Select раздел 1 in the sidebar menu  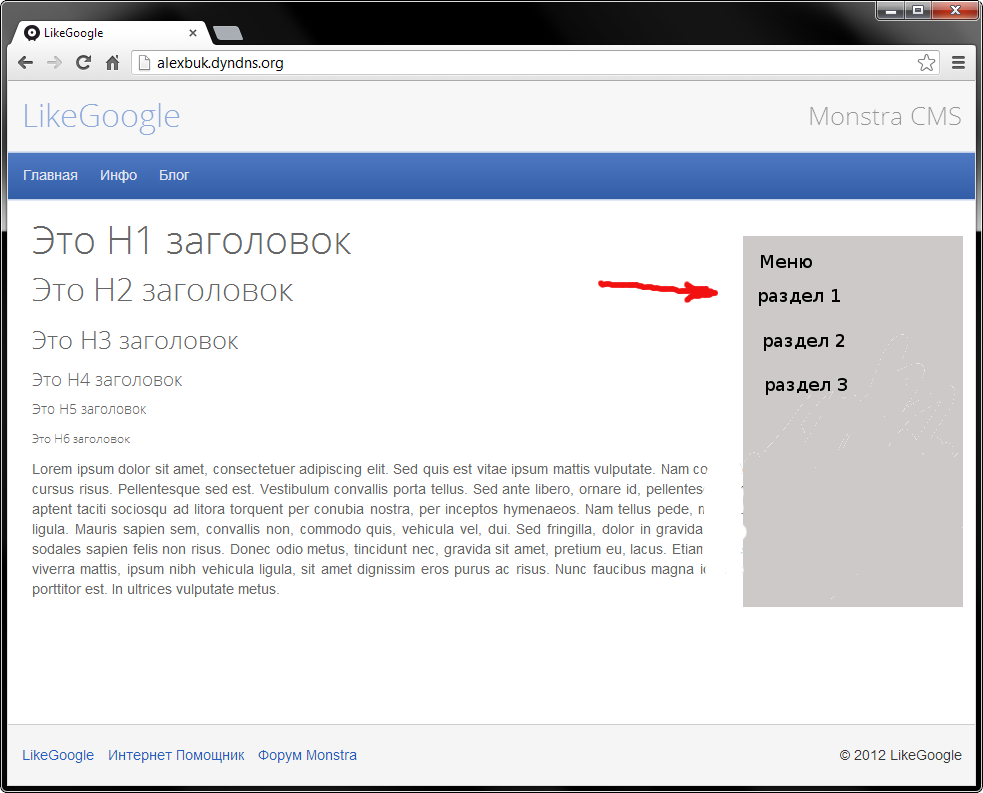tap(799, 296)
